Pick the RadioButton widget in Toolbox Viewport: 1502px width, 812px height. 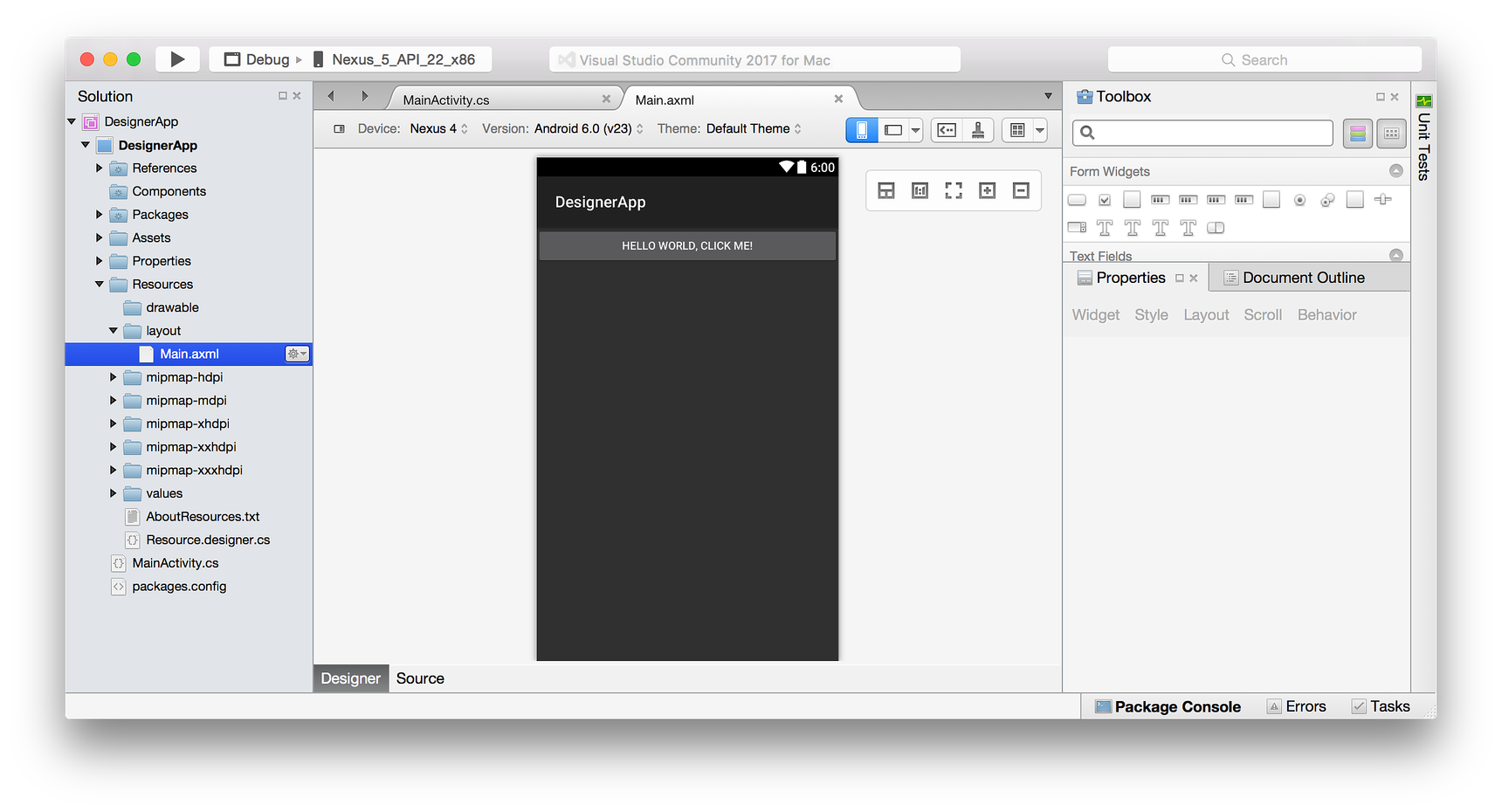[1299, 200]
